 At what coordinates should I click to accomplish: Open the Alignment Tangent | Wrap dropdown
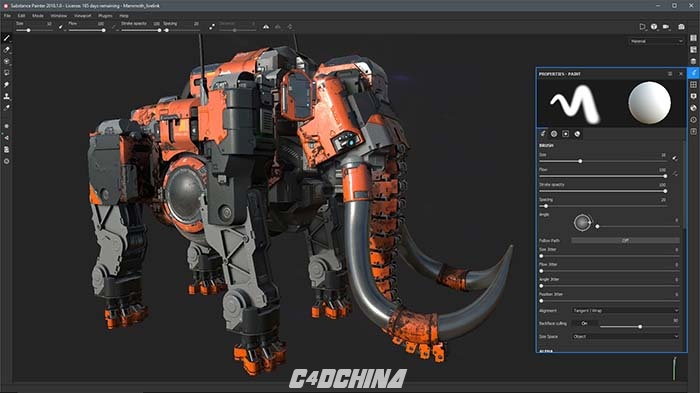click(x=625, y=310)
